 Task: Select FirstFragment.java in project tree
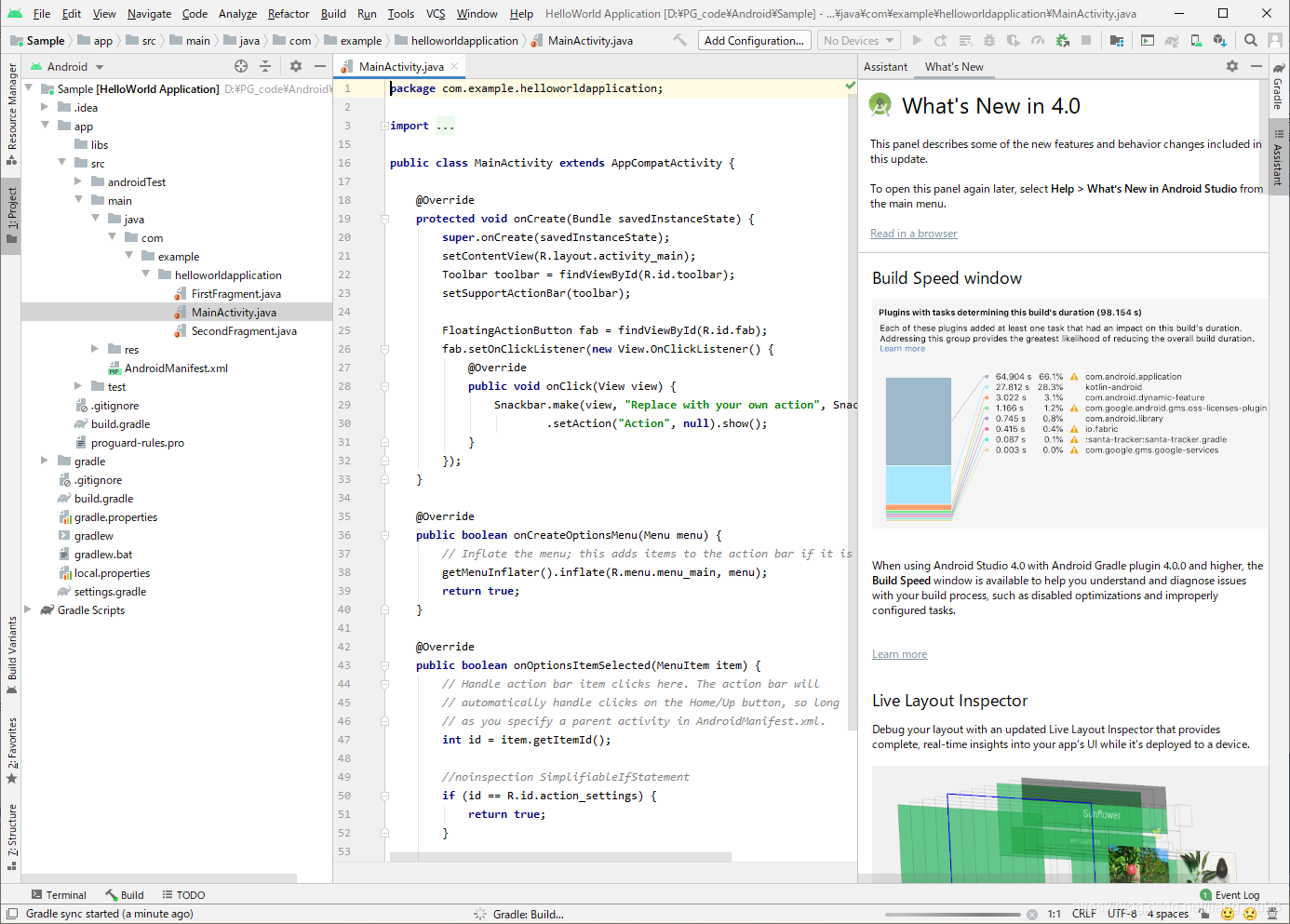tap(235, 293)
